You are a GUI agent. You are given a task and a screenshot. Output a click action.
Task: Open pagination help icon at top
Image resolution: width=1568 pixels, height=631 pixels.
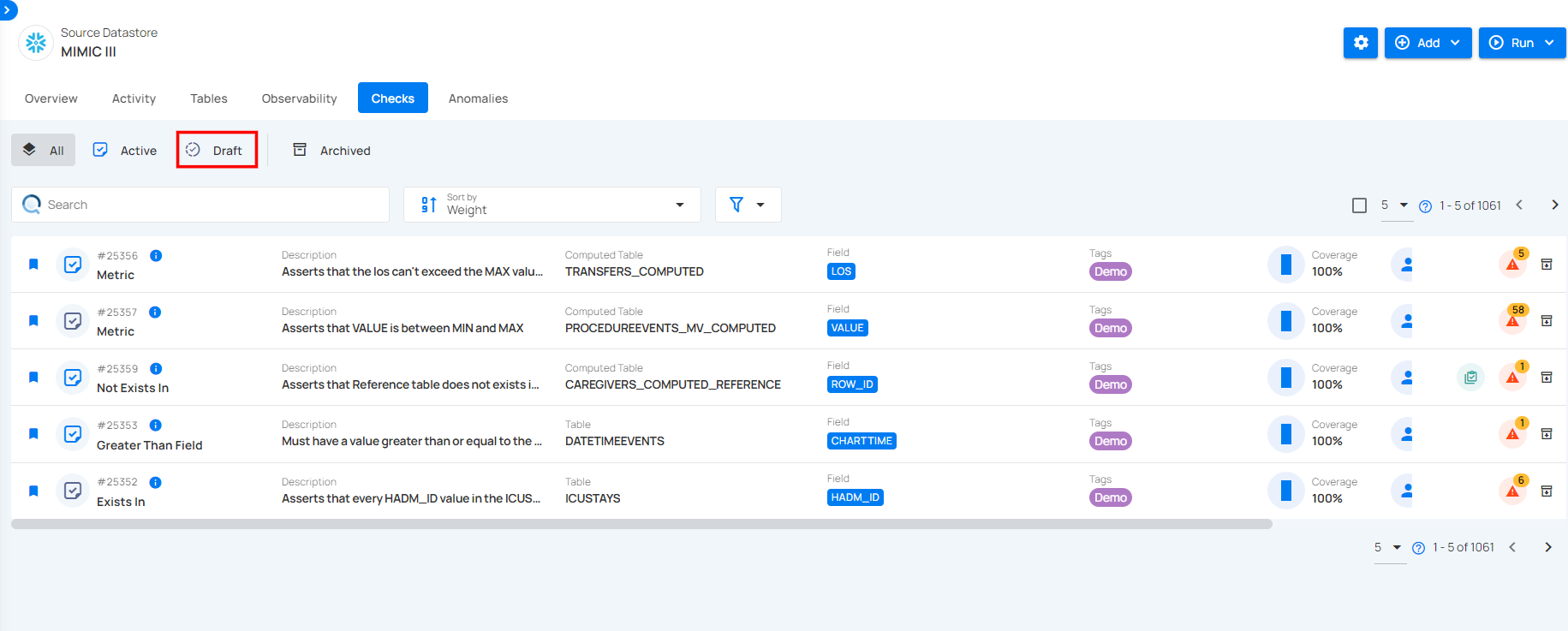pyautogui.click(x=1425, y=206)
